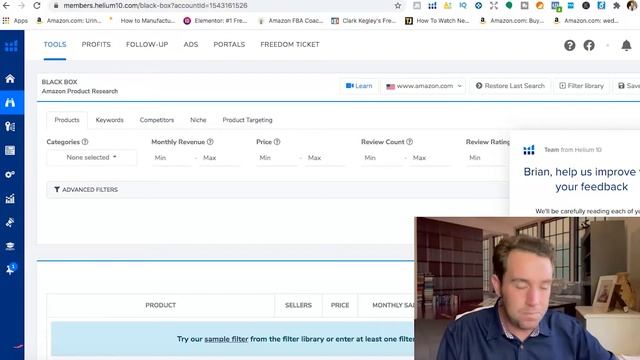Click the Monthly Revenue help question icon
The image size is (640, 360).
pyautogui.click(x=210, y=142)
